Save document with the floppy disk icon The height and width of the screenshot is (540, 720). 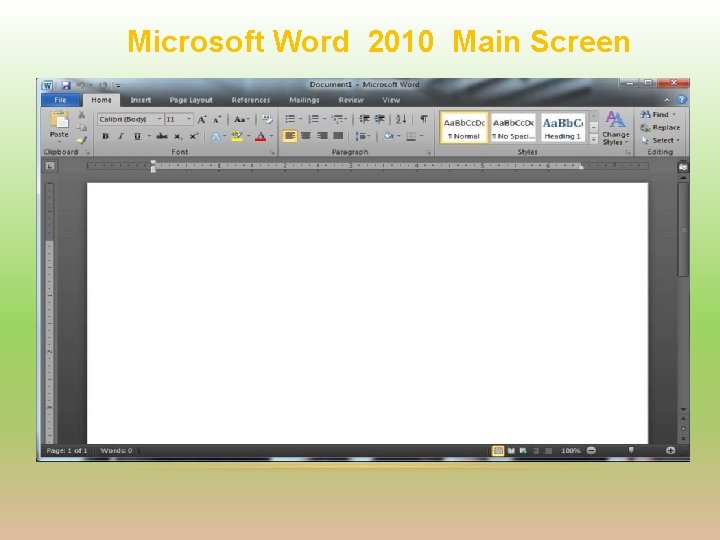66,85
